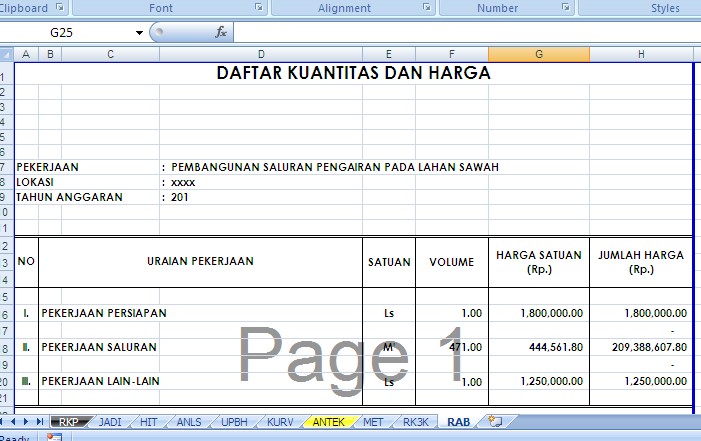Open Font group dialog launcher

tap(258, 7)
